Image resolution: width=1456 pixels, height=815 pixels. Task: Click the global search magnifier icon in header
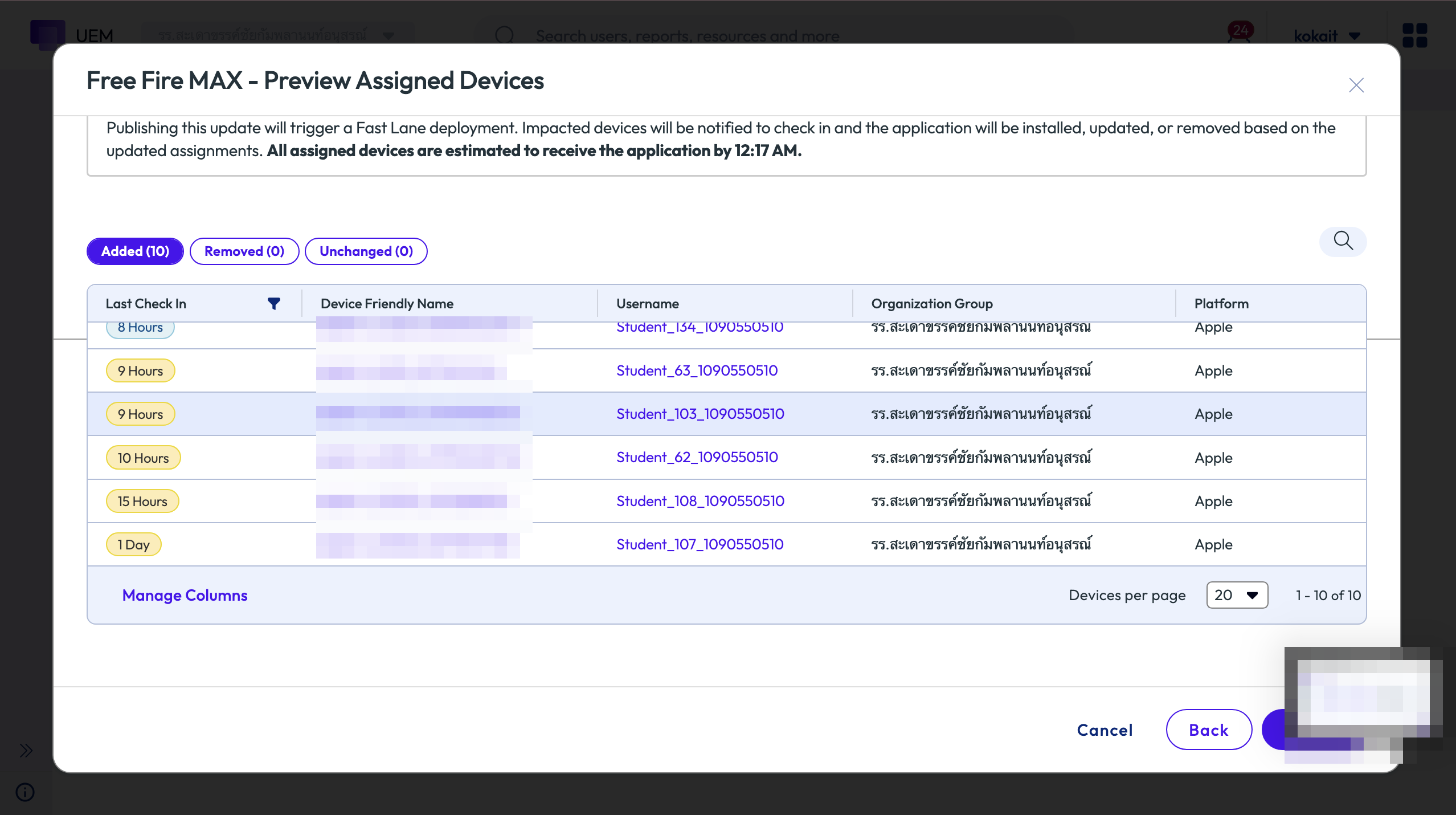(504, 35)
